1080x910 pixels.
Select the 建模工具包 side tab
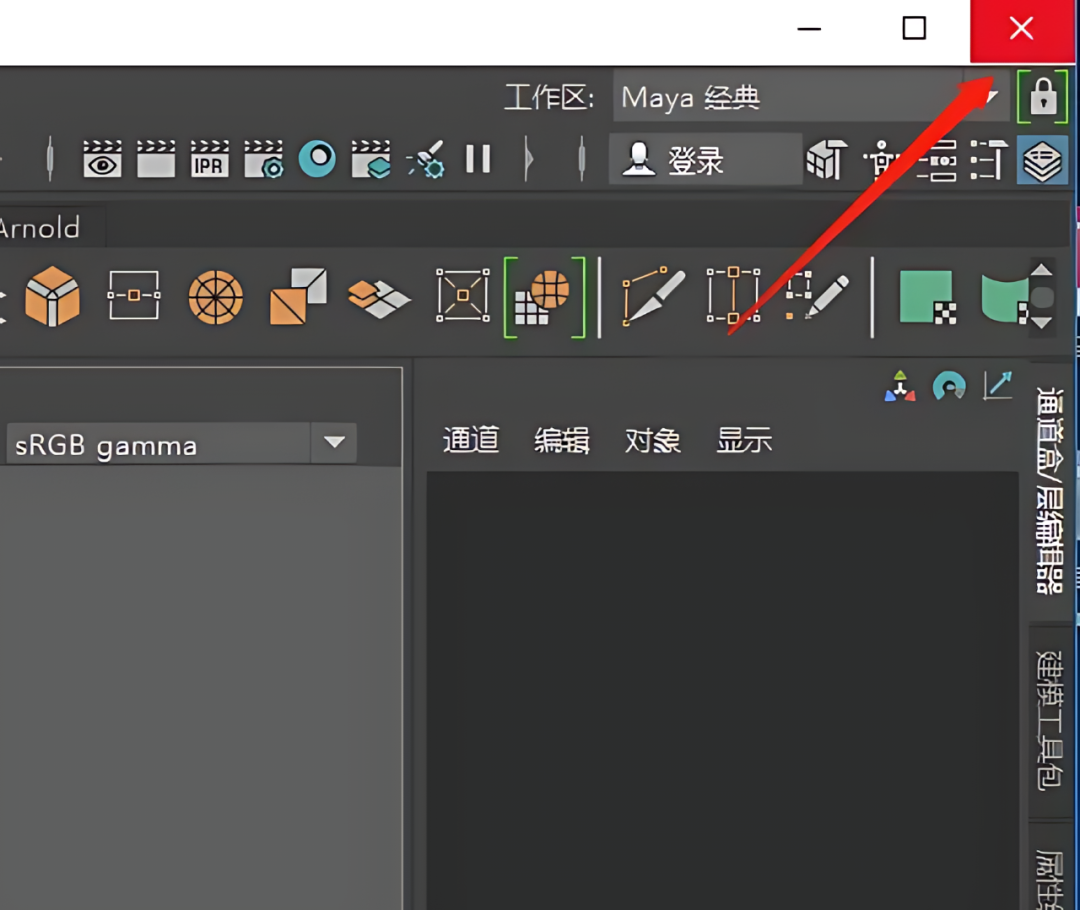point(1048,720)
